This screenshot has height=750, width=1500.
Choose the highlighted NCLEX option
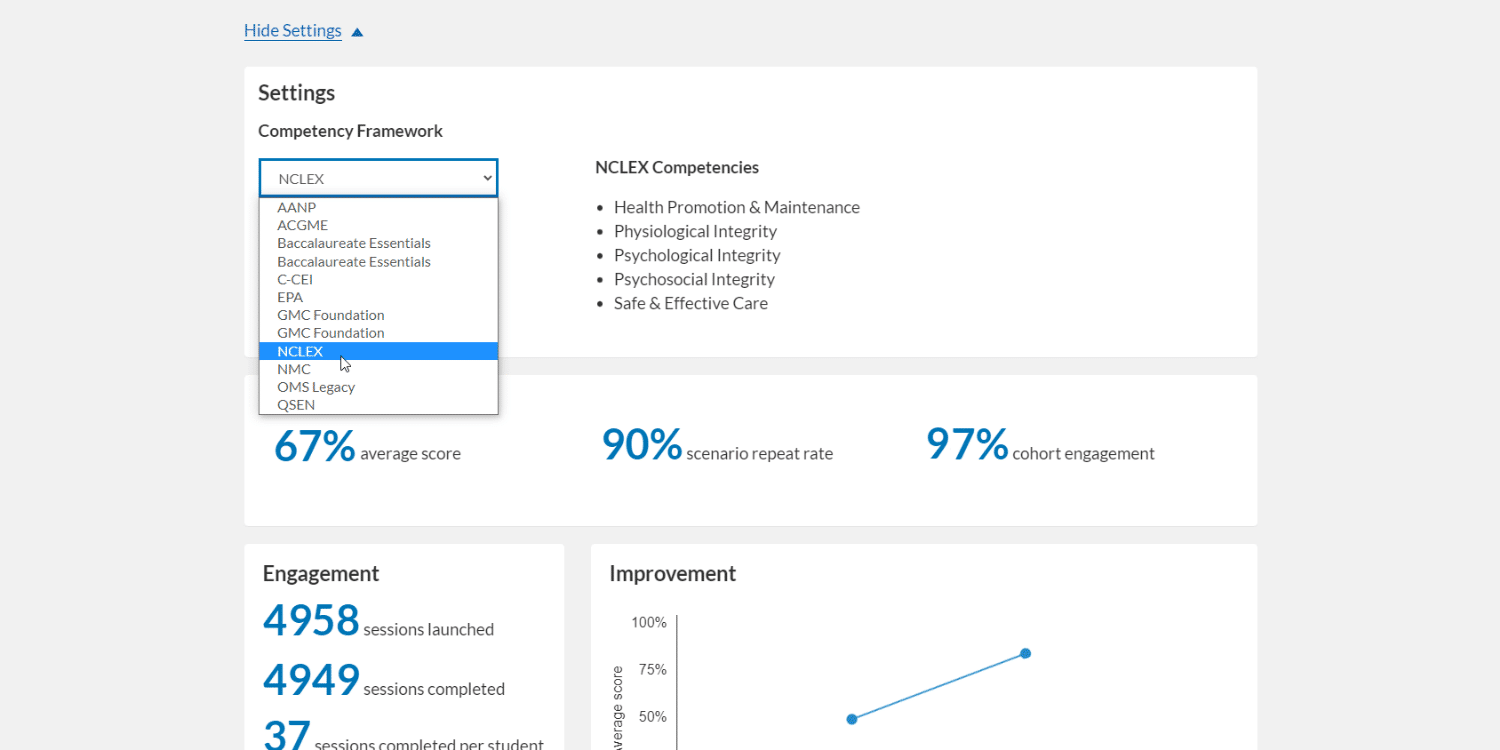378,351
